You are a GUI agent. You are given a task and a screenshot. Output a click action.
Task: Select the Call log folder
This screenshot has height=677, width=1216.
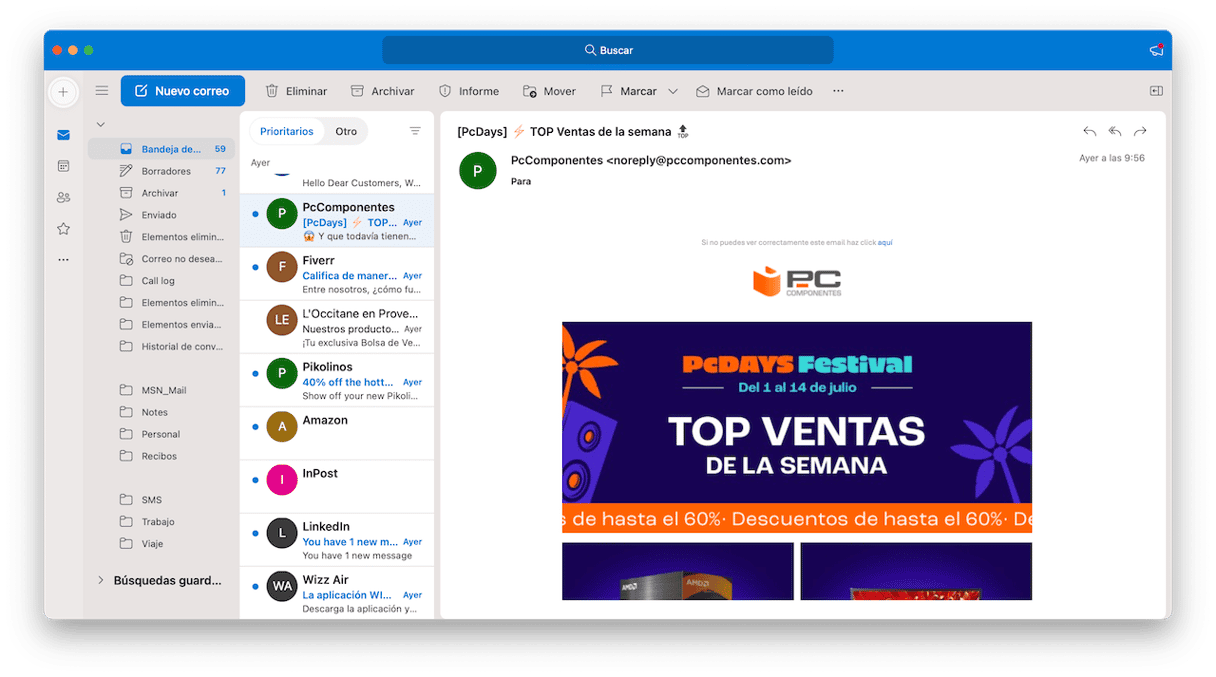[161, 281]
